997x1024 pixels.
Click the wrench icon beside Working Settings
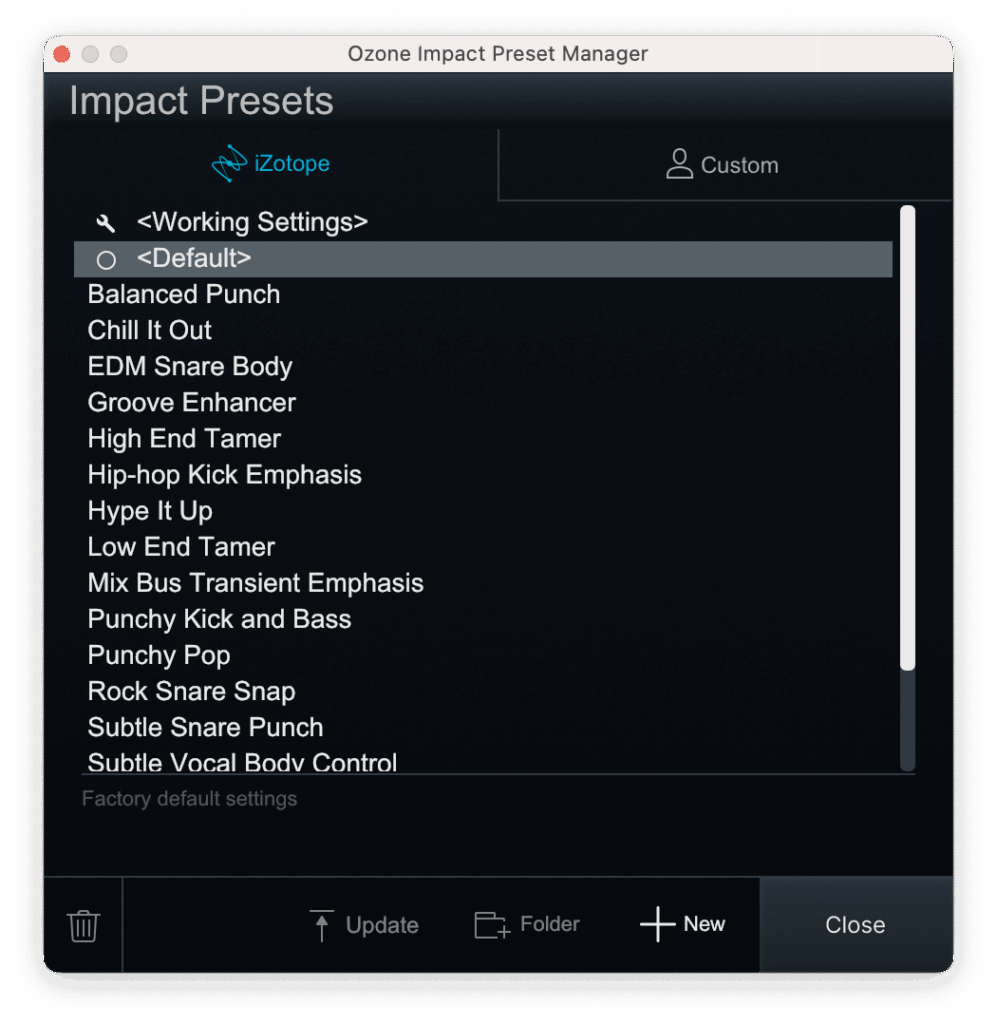pyautogui.click(x=106, y=223)
